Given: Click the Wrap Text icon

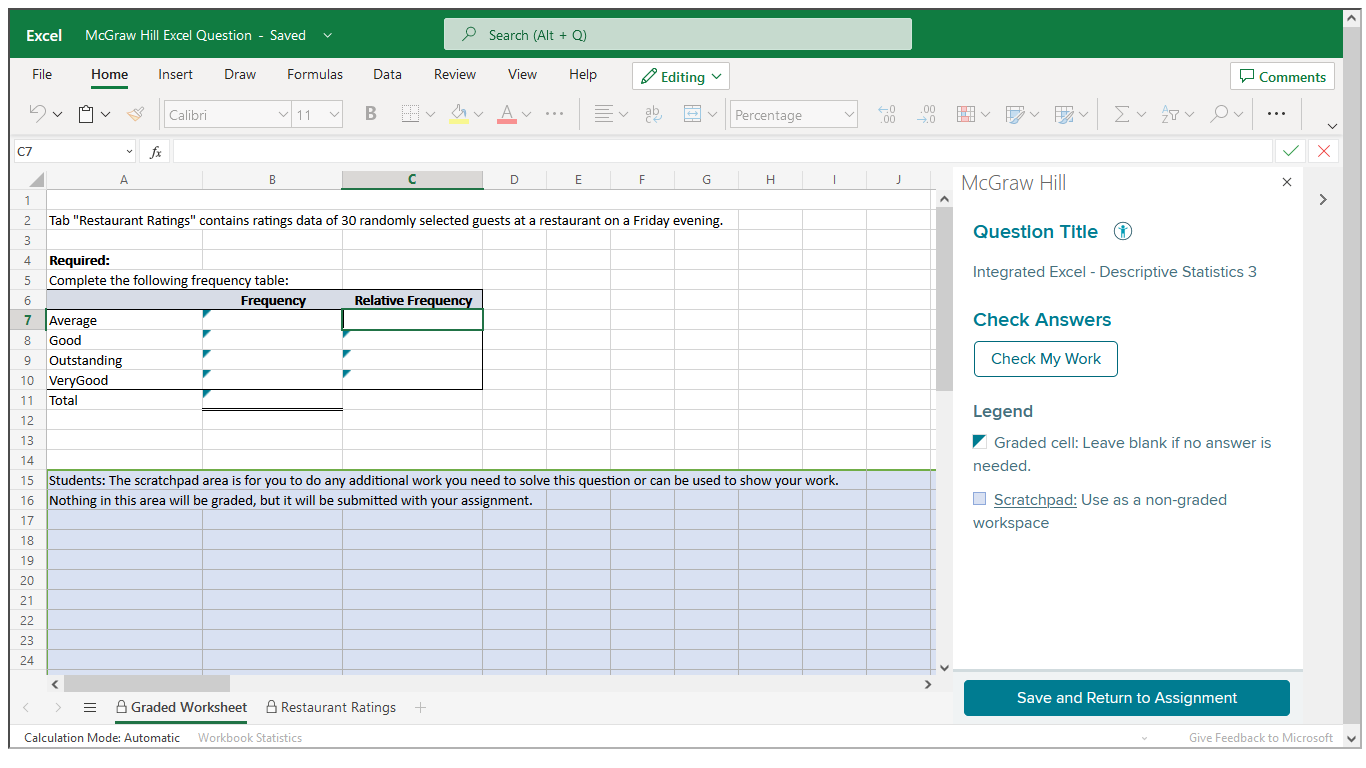Looking at the screenshot, I should click(x=653, y=114).
